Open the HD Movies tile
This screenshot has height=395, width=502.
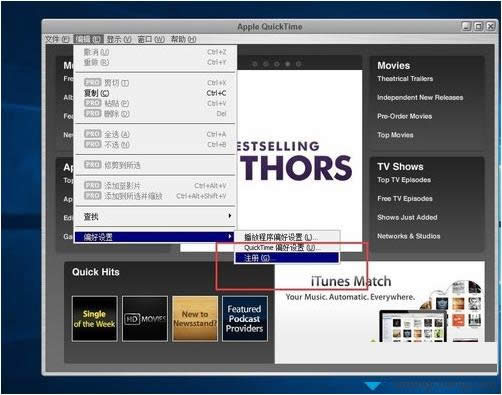145,319
